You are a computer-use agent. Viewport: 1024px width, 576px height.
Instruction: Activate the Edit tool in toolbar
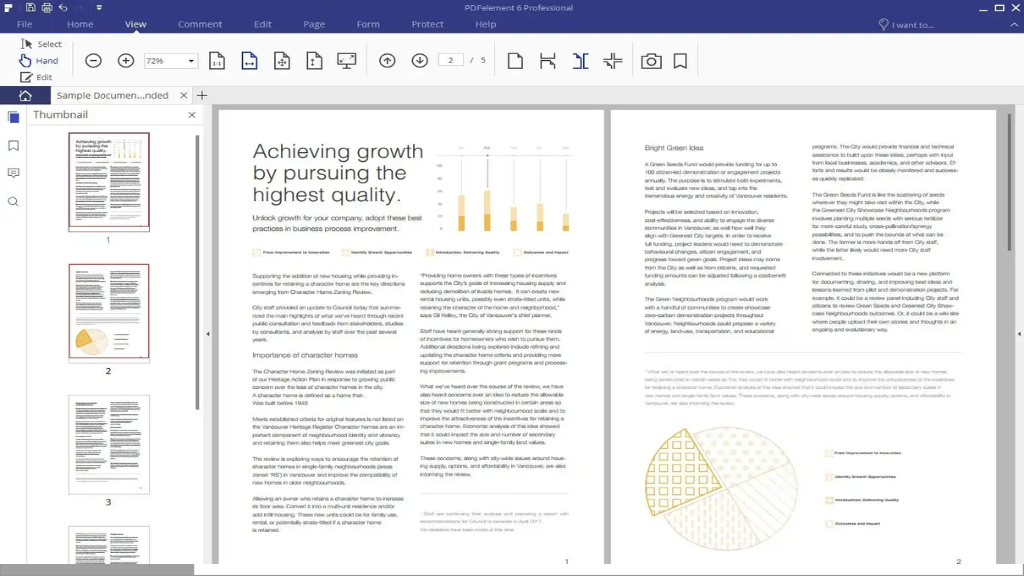(x=36, y=77)
